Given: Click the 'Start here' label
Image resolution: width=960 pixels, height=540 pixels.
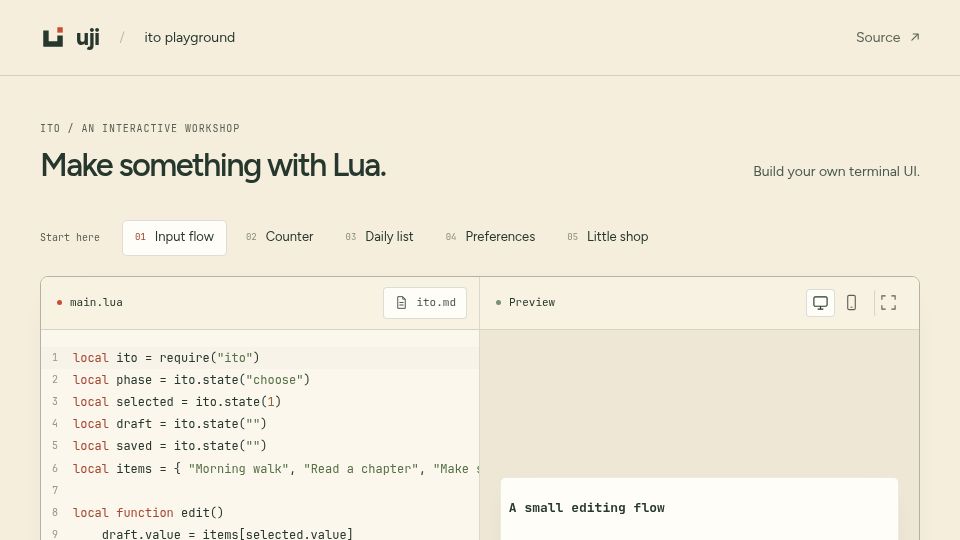Looking at the screenshot, I should click(70, 238).
